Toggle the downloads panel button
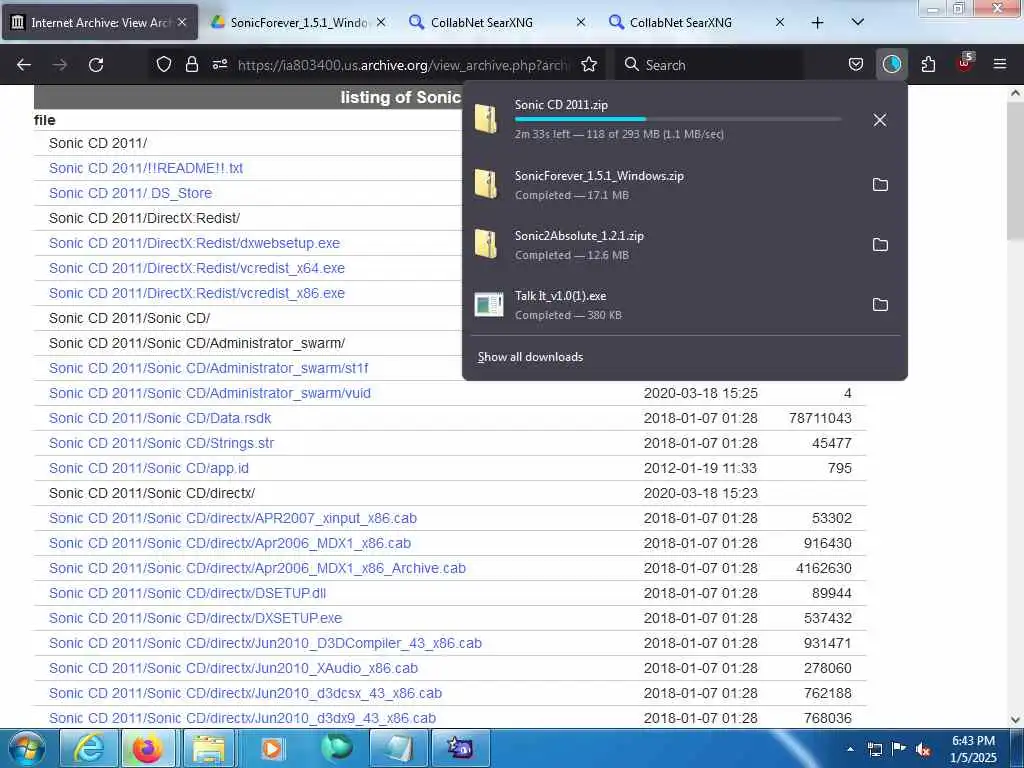 pos(891,64)
